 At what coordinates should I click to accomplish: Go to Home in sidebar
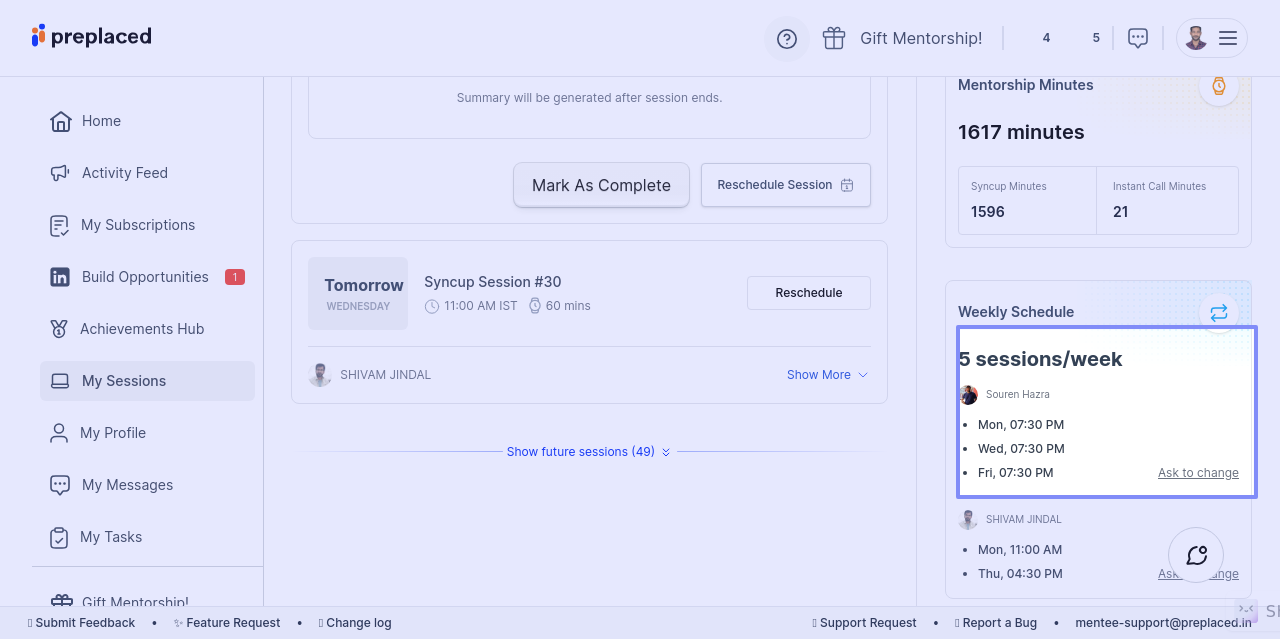(x=101, y=121)
